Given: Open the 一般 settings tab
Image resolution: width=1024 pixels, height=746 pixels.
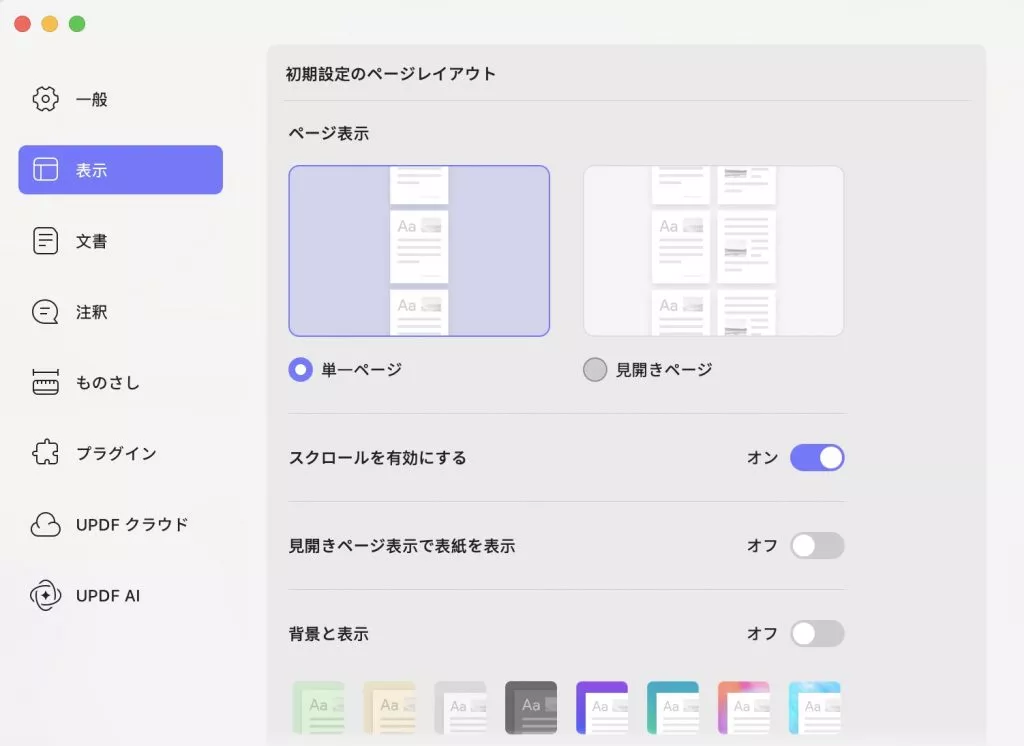Looking at the screenshot, I should pos(120,99).
